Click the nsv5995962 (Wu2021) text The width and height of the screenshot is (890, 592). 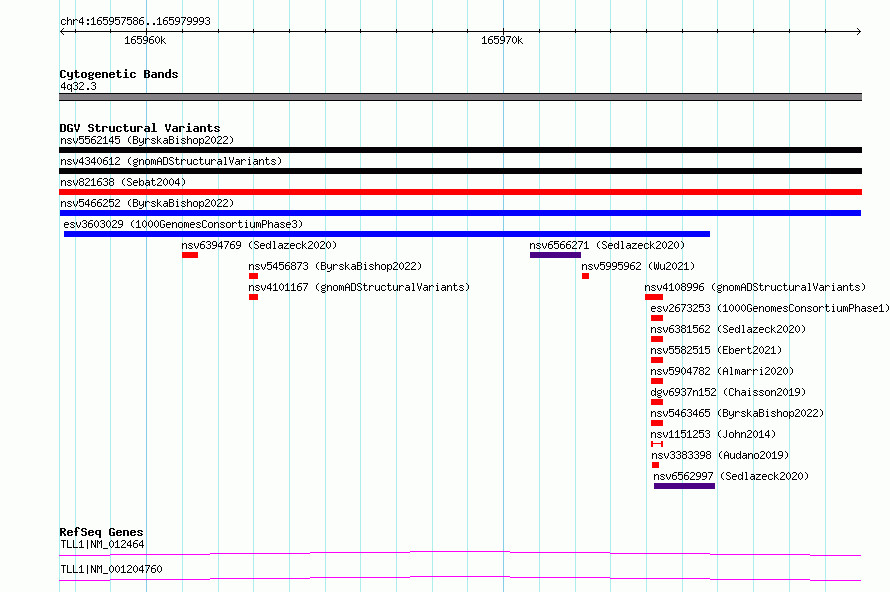point(638,266)
